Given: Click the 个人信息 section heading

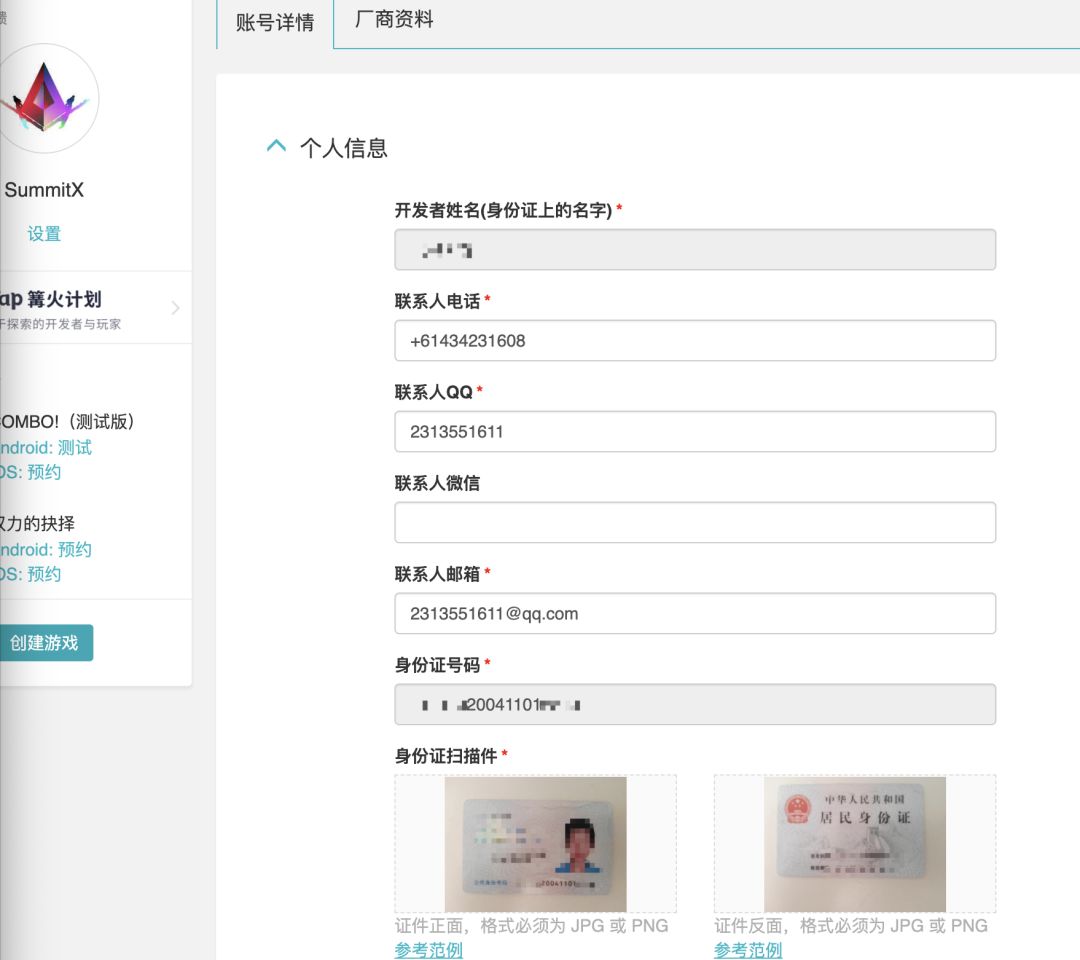Looking at the screenshot, I should (344, 147).
